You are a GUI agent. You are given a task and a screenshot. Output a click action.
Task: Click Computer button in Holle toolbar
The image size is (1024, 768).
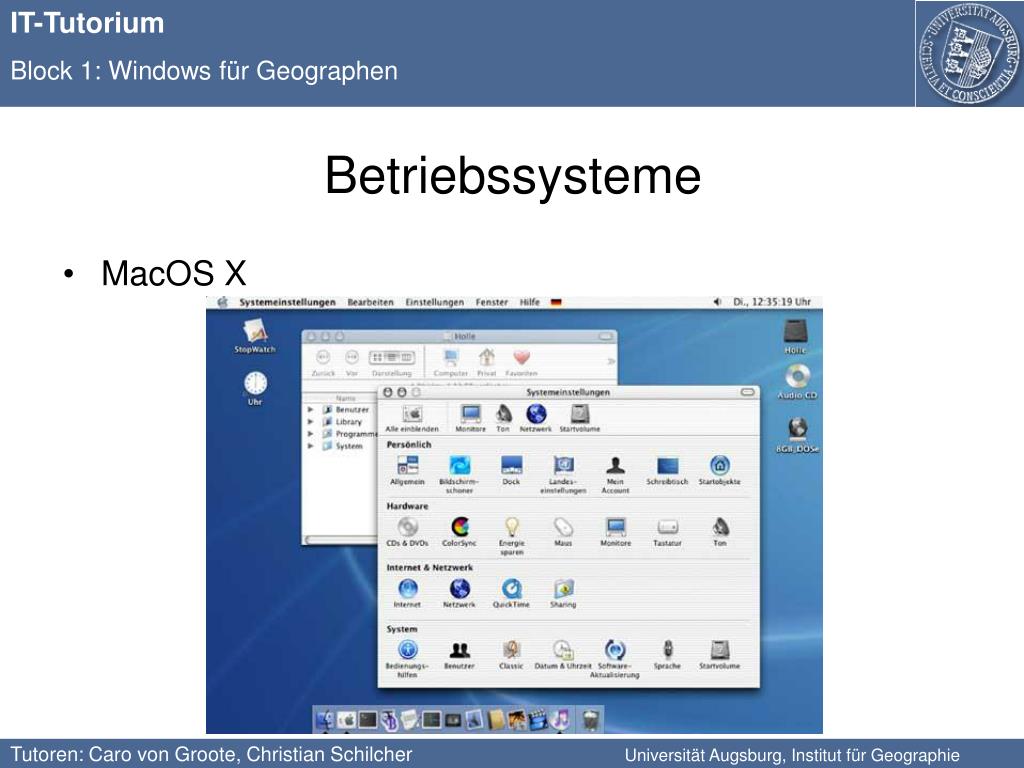pyautogui.click(x=451, y=363)
